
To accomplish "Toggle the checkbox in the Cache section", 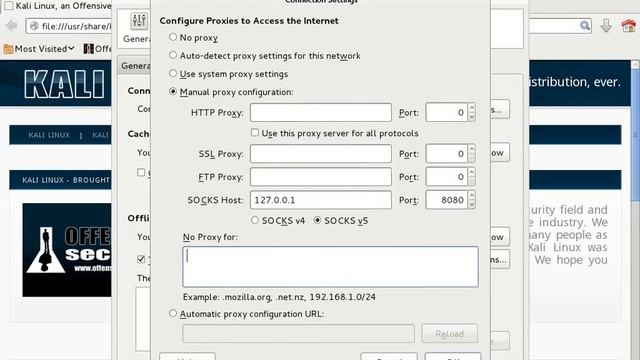I will pyautogui.click(x=141, y=172).
